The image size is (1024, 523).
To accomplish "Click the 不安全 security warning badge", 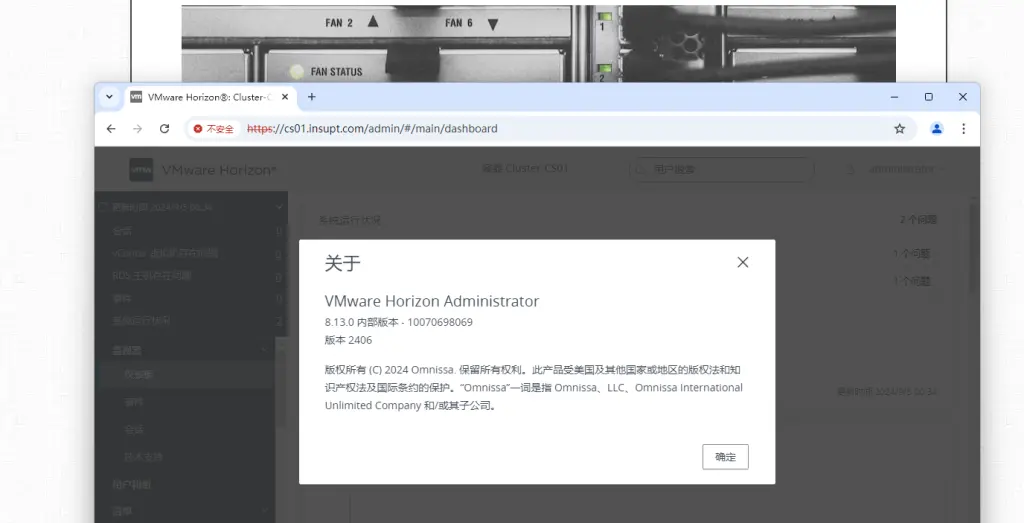I will click(214, 129).
